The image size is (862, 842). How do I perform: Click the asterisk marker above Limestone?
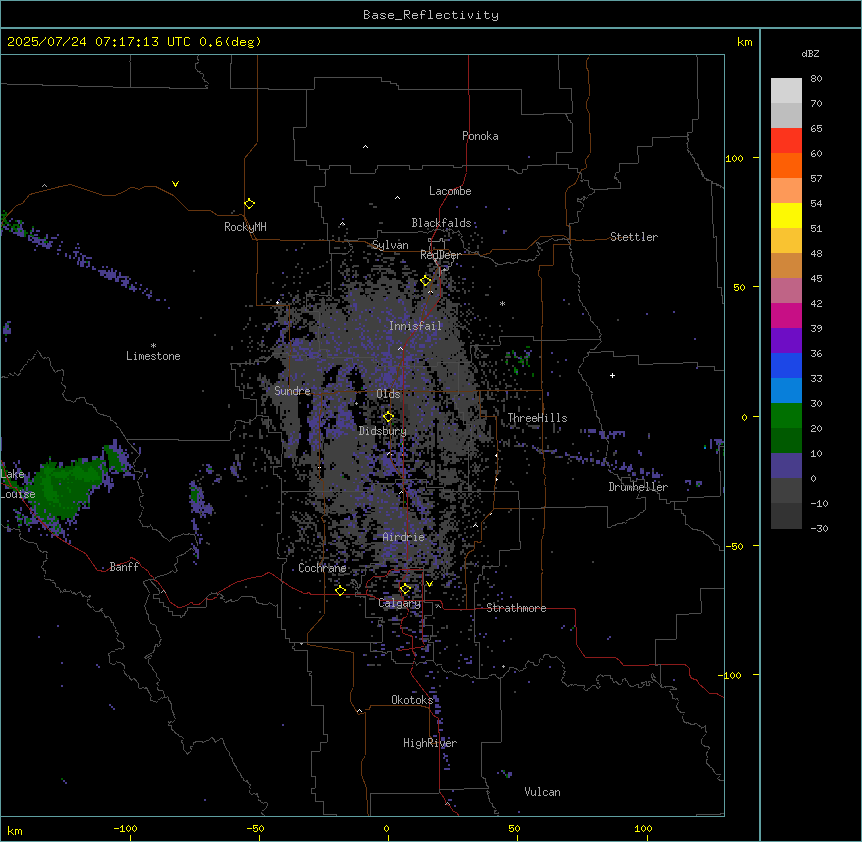tap(153, 346)
